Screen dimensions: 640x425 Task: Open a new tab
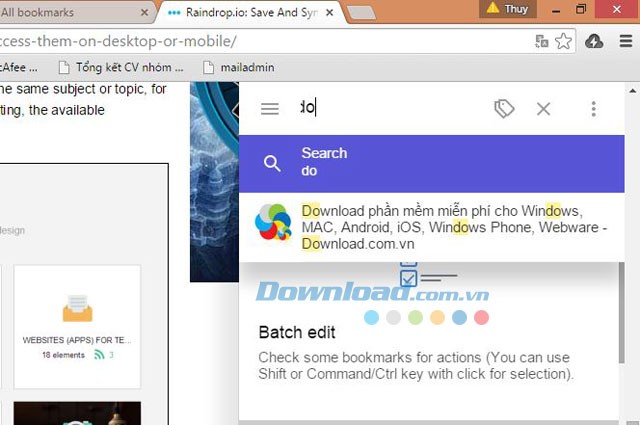(360, 12)
